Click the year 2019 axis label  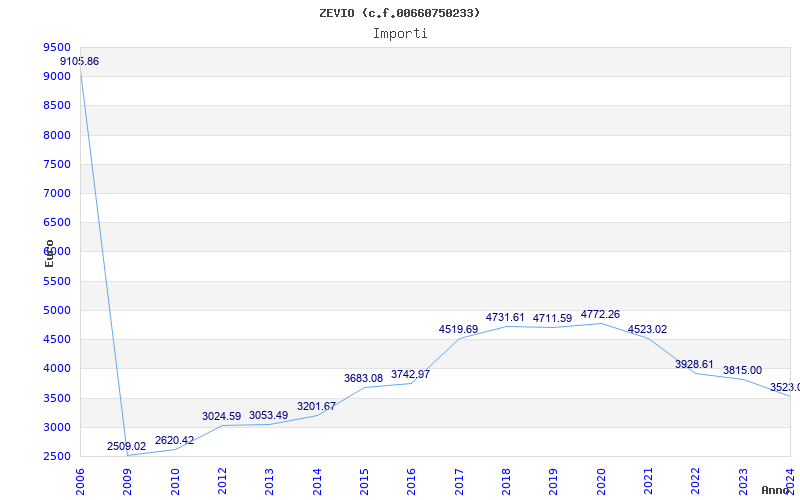pyautogui.click(x=554, y=482)
